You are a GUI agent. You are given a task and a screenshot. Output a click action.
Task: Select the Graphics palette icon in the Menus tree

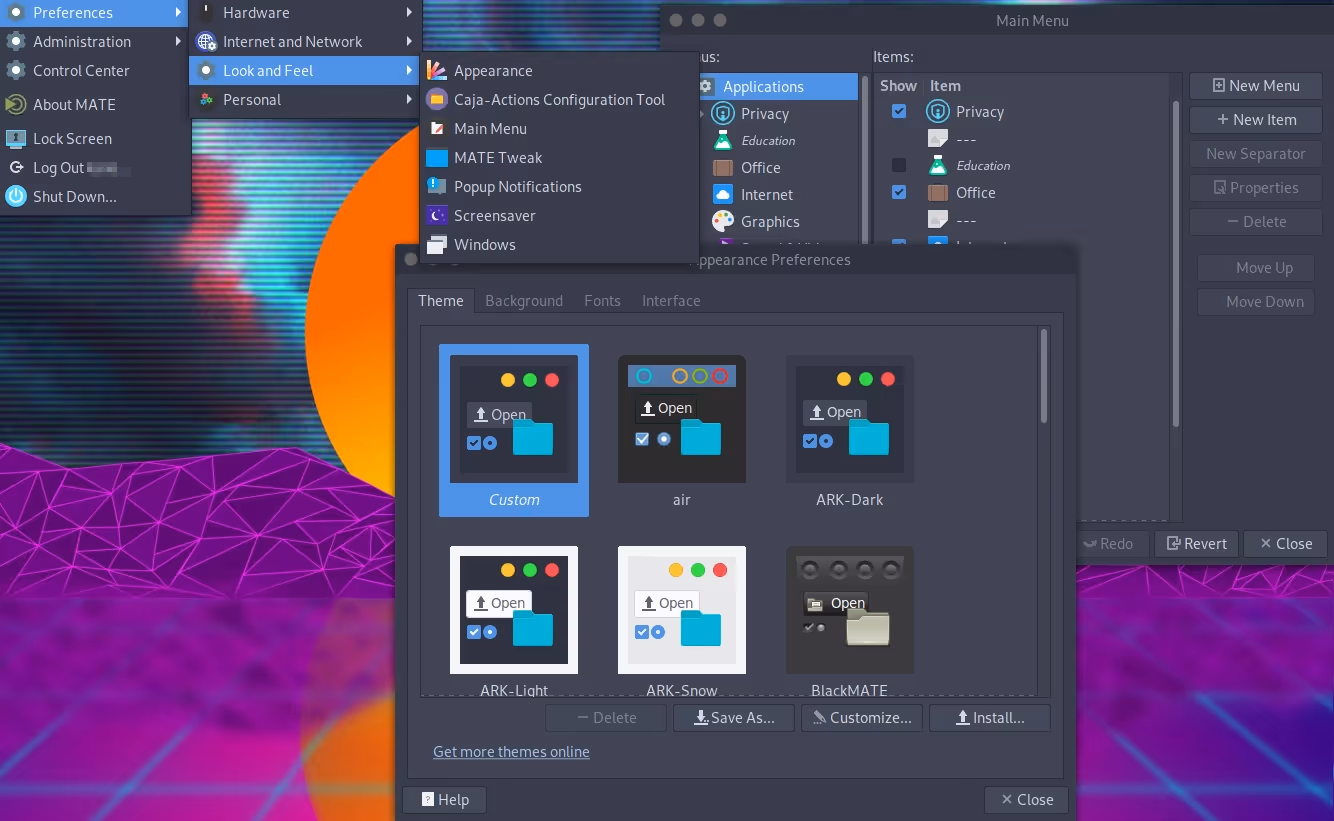[722, 222]
